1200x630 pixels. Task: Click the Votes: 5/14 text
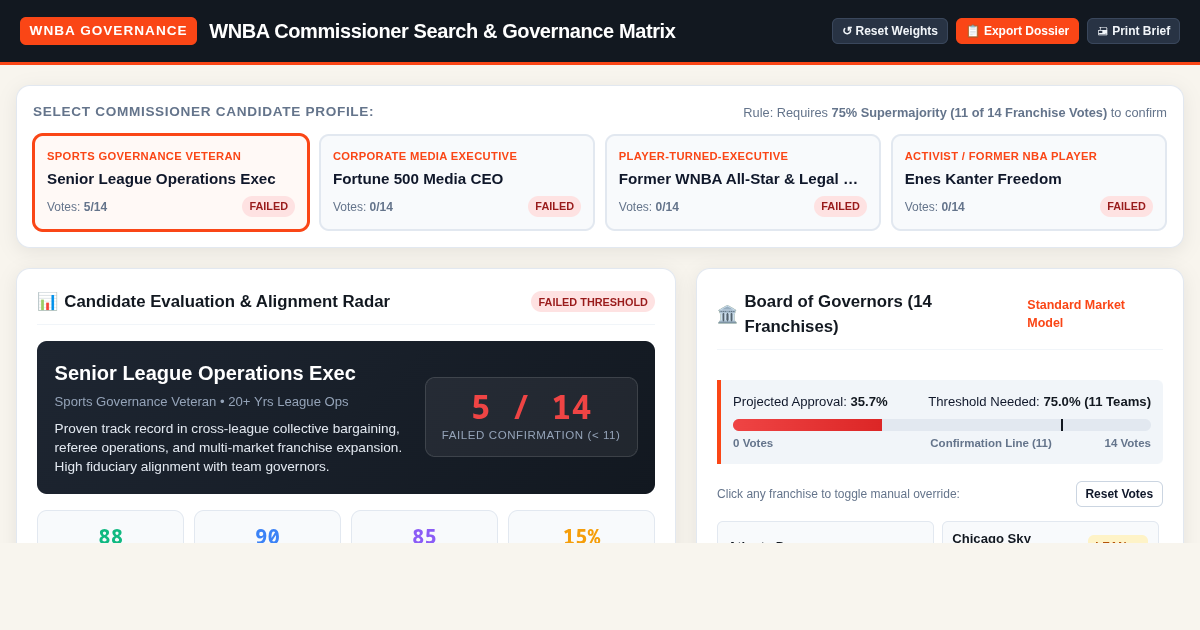pyautogui.click(x=77, y=207)
